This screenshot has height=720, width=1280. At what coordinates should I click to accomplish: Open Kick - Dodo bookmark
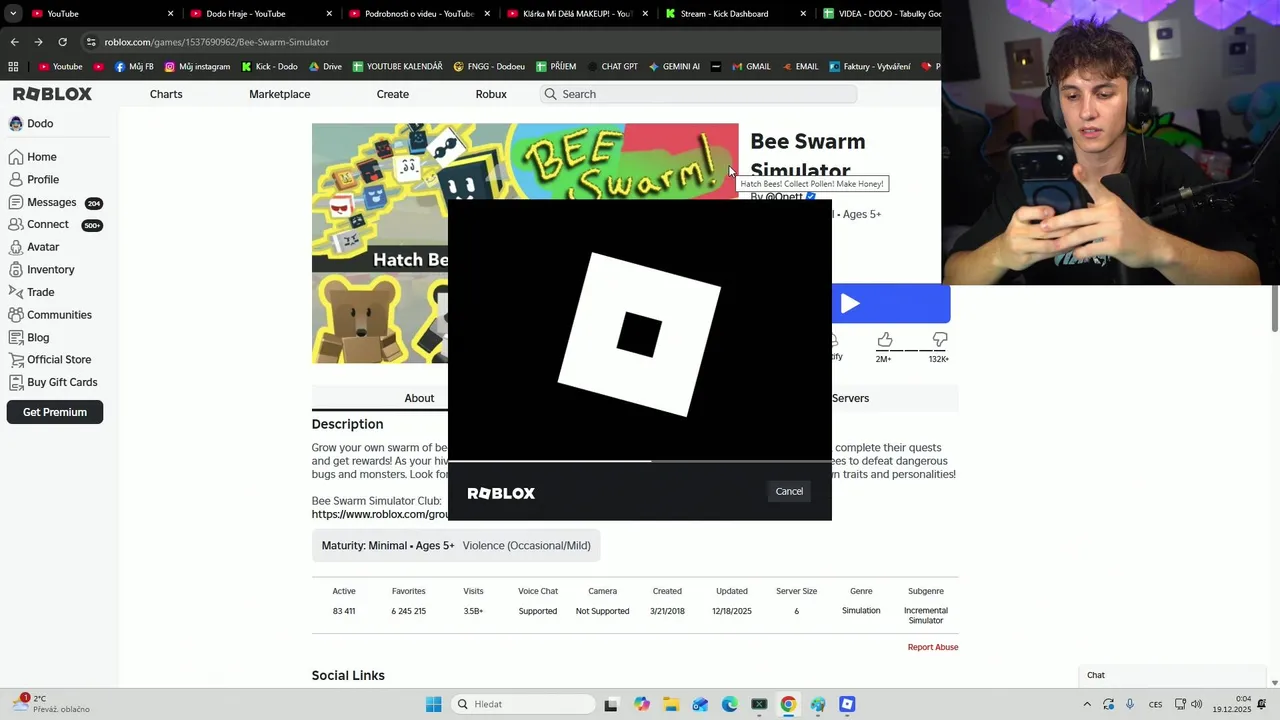click(270, 67)
